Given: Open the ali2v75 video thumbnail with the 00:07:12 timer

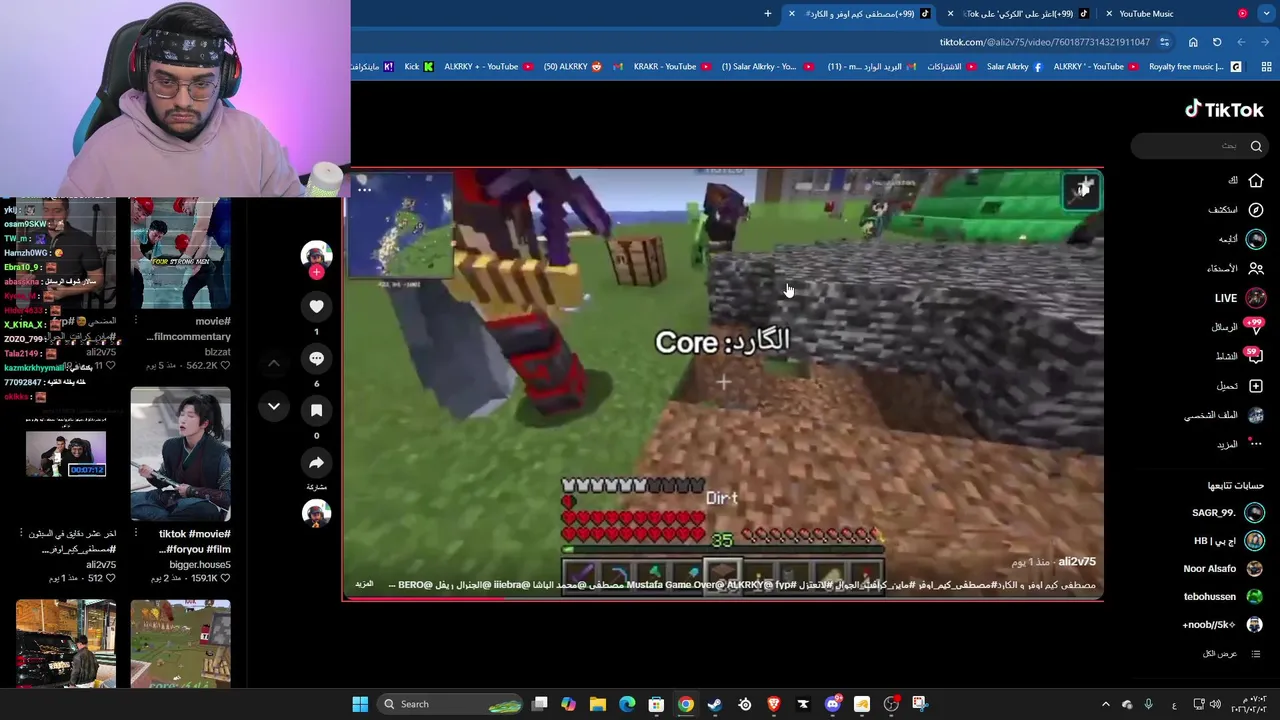Looking at the screenshot, I should 65,454.
